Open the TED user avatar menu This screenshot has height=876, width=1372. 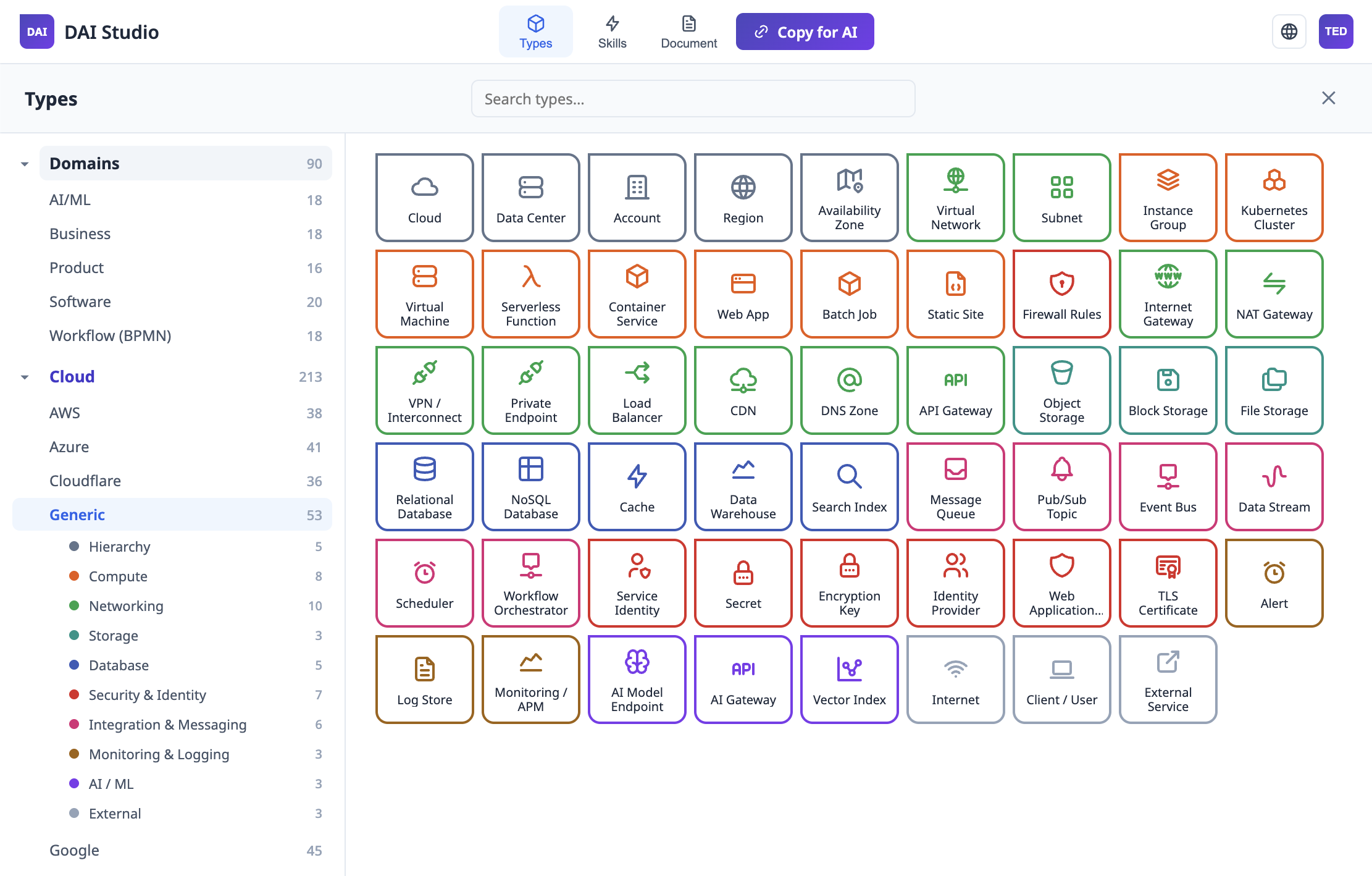1336,32
